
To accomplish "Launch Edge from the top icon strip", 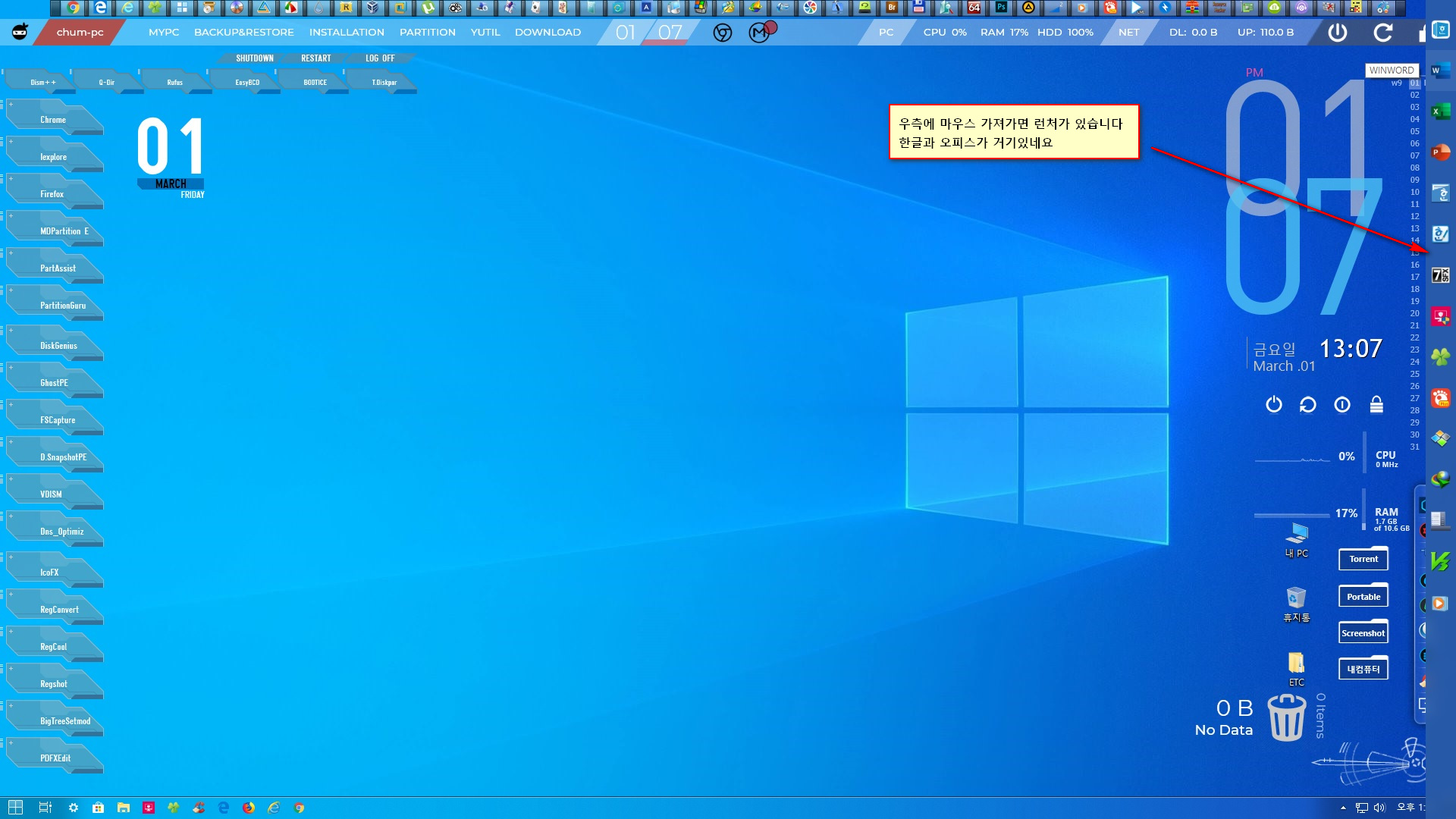I will pyautogui.click(x=100, y=8).
